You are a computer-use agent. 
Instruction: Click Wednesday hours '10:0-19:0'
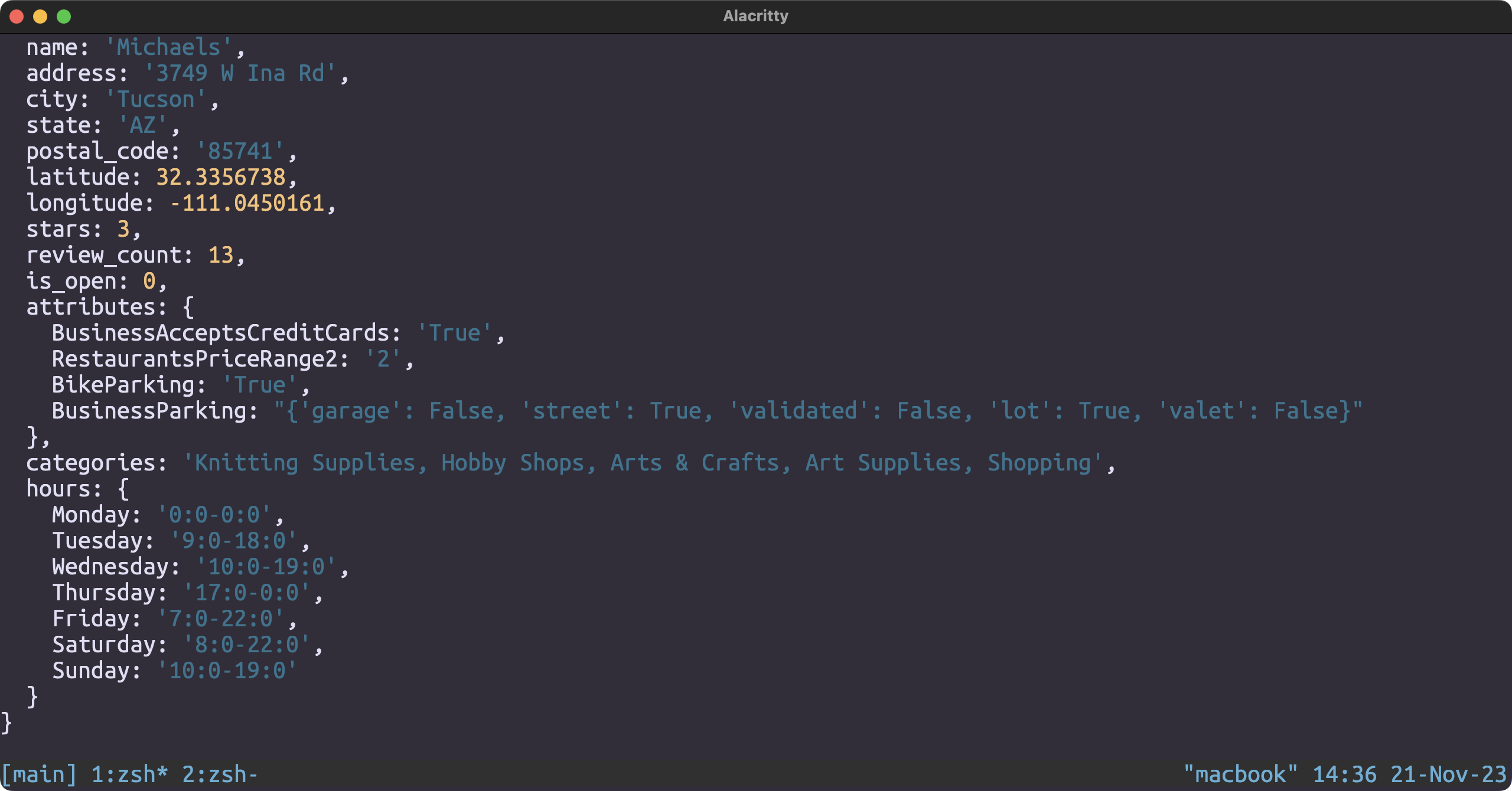click(266, 567)
